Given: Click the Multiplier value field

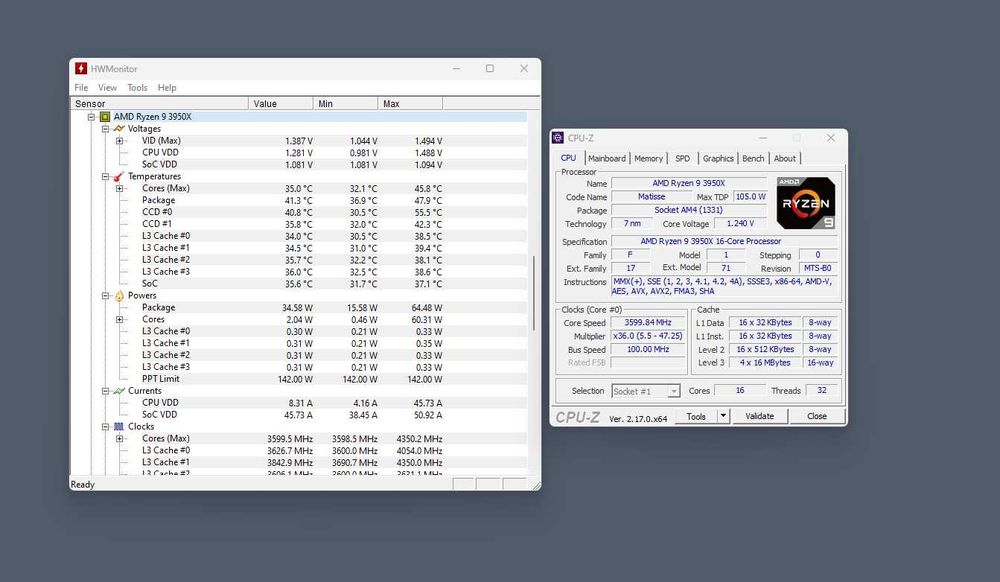Looking at the screenshot, I should (648, 336).
